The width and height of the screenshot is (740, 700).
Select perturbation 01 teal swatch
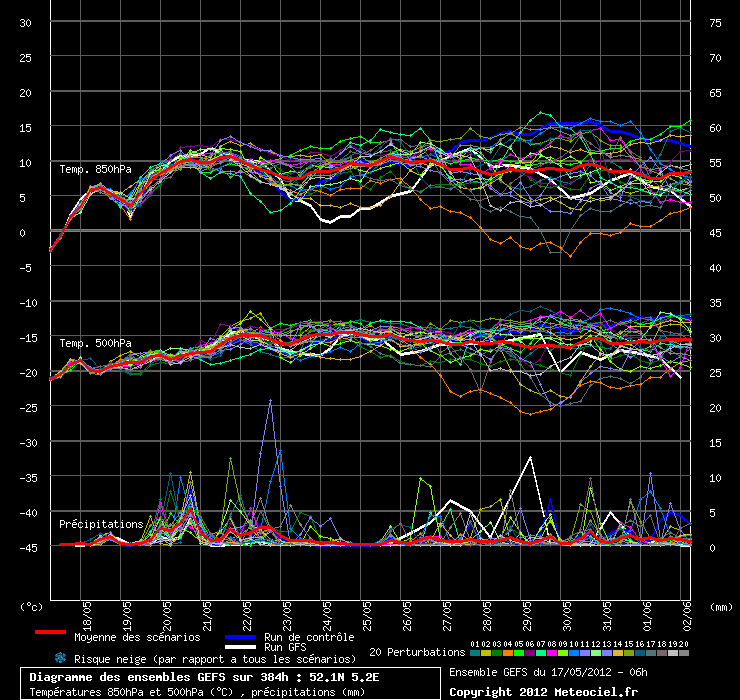475,653
